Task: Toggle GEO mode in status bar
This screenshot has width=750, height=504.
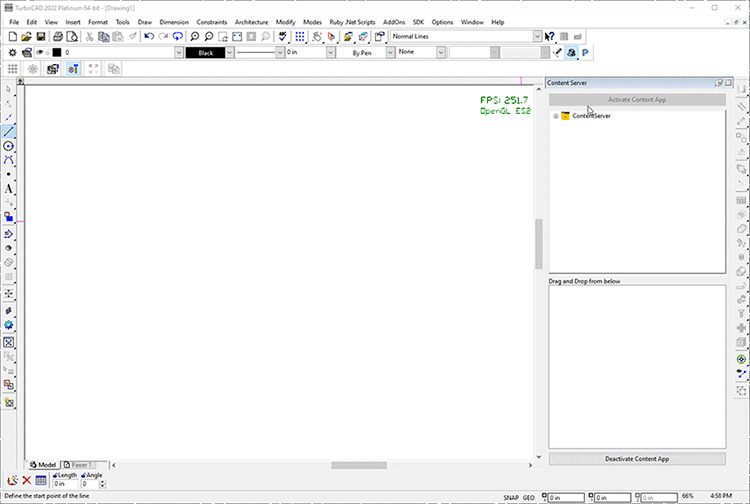Action: (x=529, y=497)
